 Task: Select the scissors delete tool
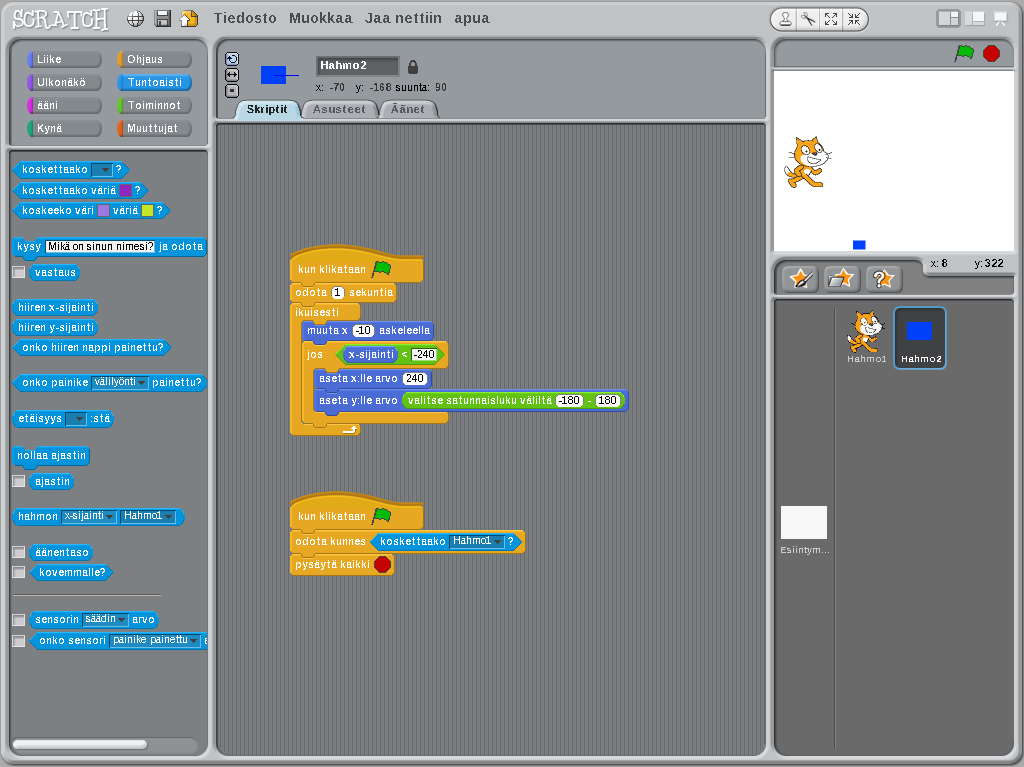click(808, 20)
